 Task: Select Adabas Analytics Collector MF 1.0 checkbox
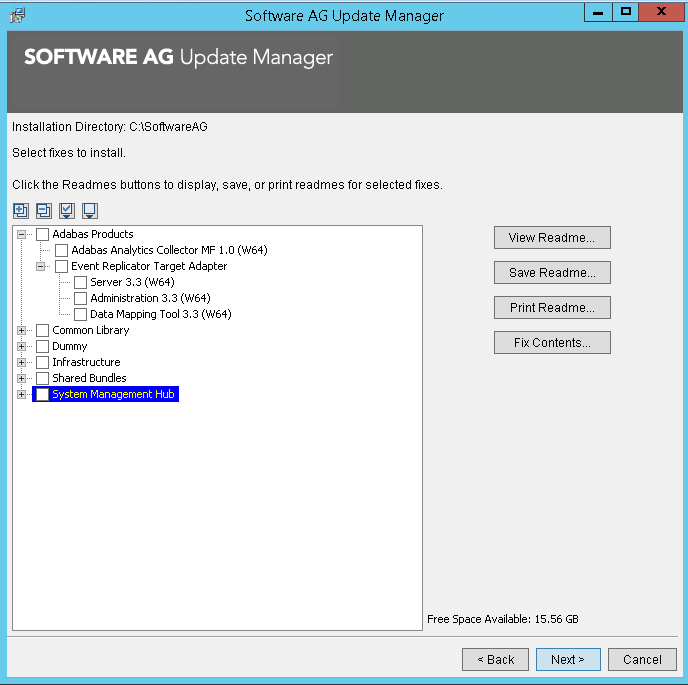click(x=61, y=250)
